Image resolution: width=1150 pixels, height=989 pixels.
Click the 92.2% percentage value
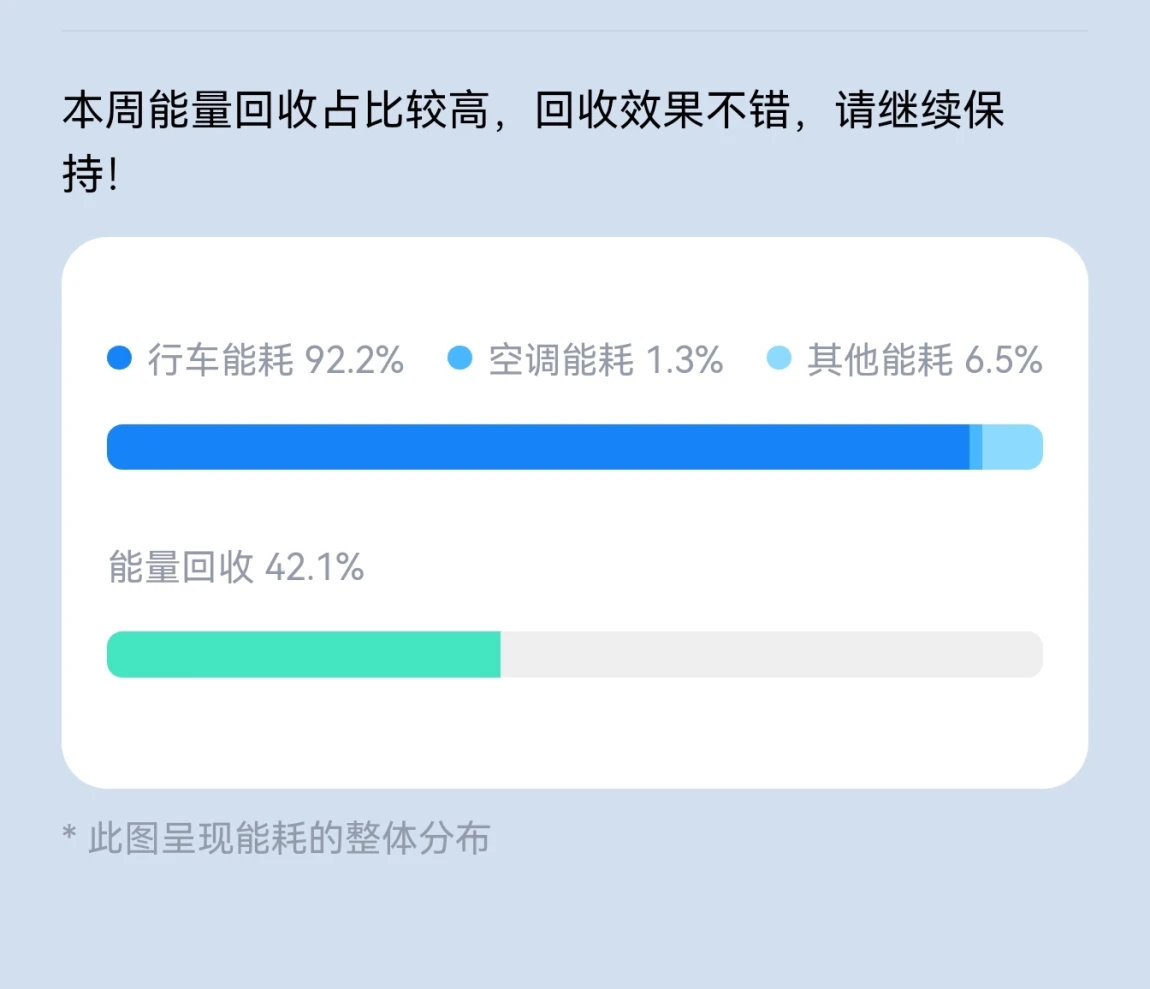(x=354, y=360)
